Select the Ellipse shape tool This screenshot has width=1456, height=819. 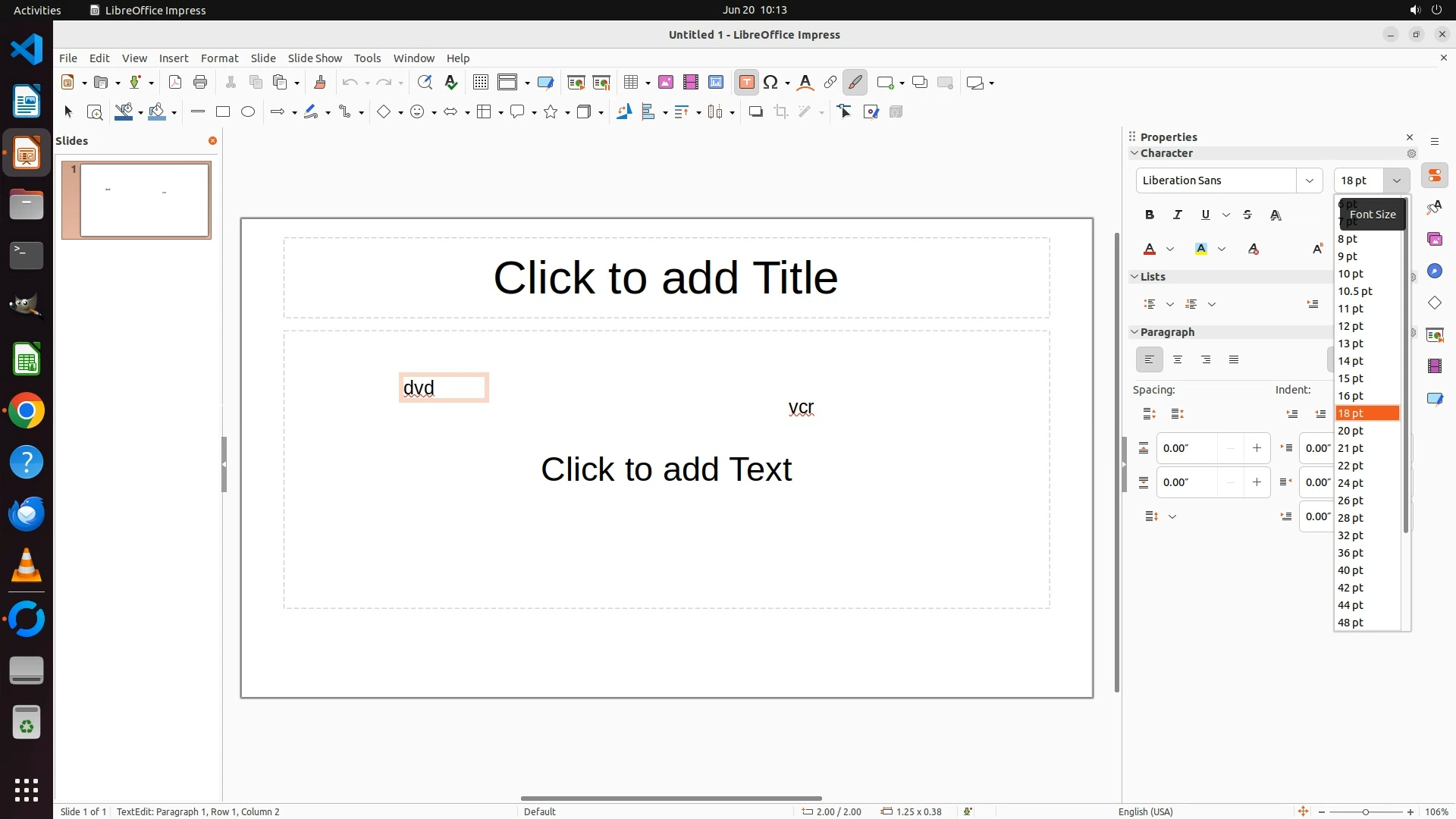pyautogui.click(x=248, y=112)
